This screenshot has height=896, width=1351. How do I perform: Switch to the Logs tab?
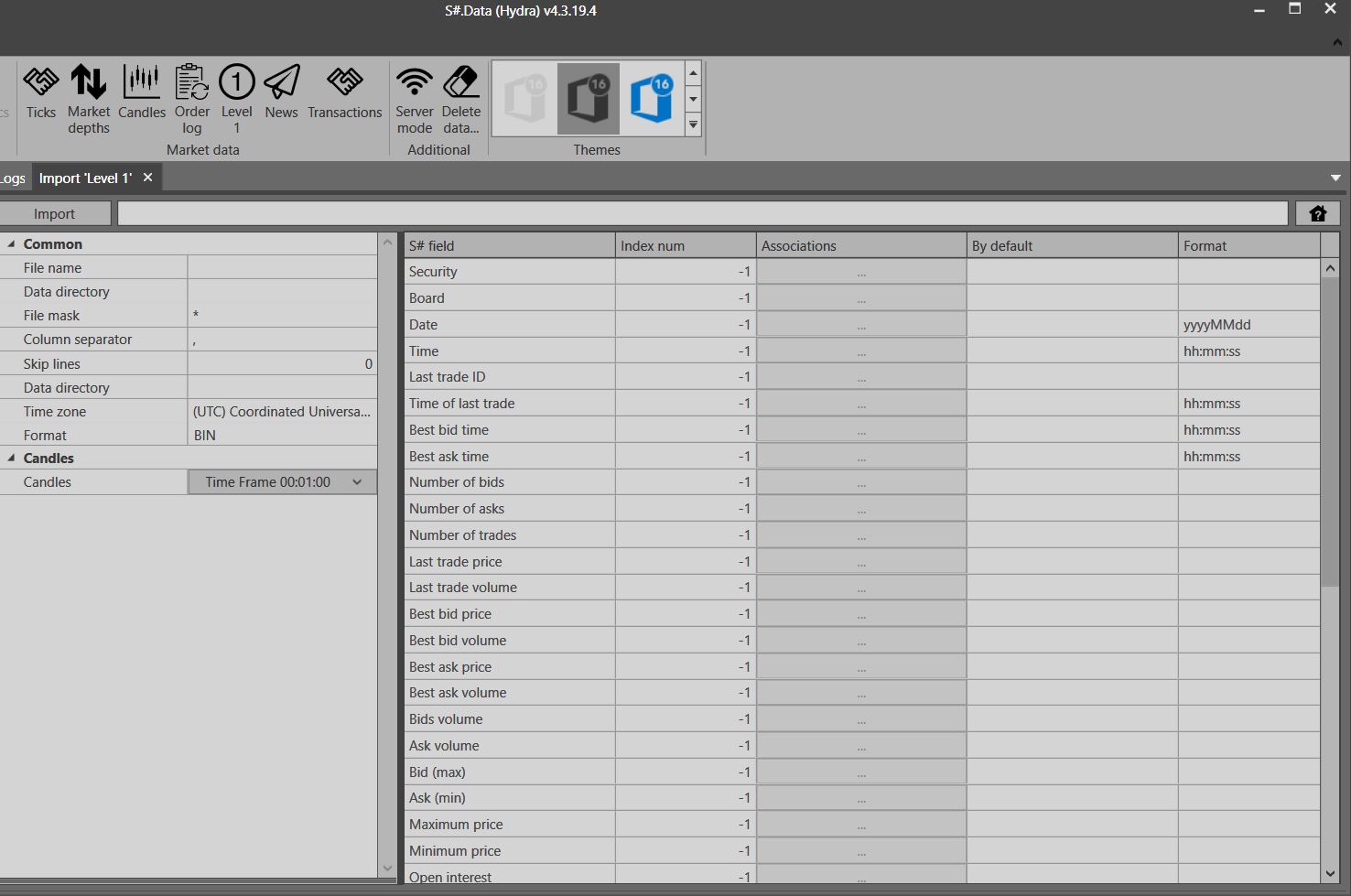[x=13, y=178]
